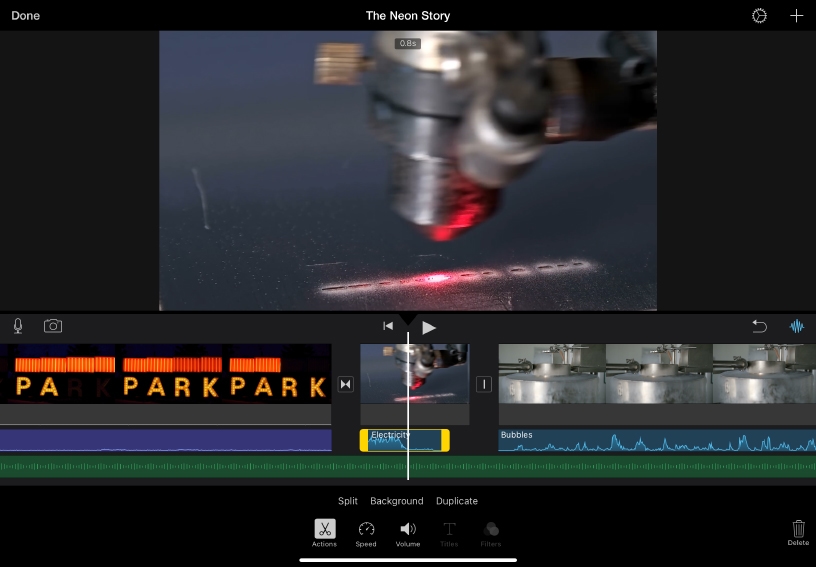Open project settings gear icon
816x567 pixels.
point(759,16)
